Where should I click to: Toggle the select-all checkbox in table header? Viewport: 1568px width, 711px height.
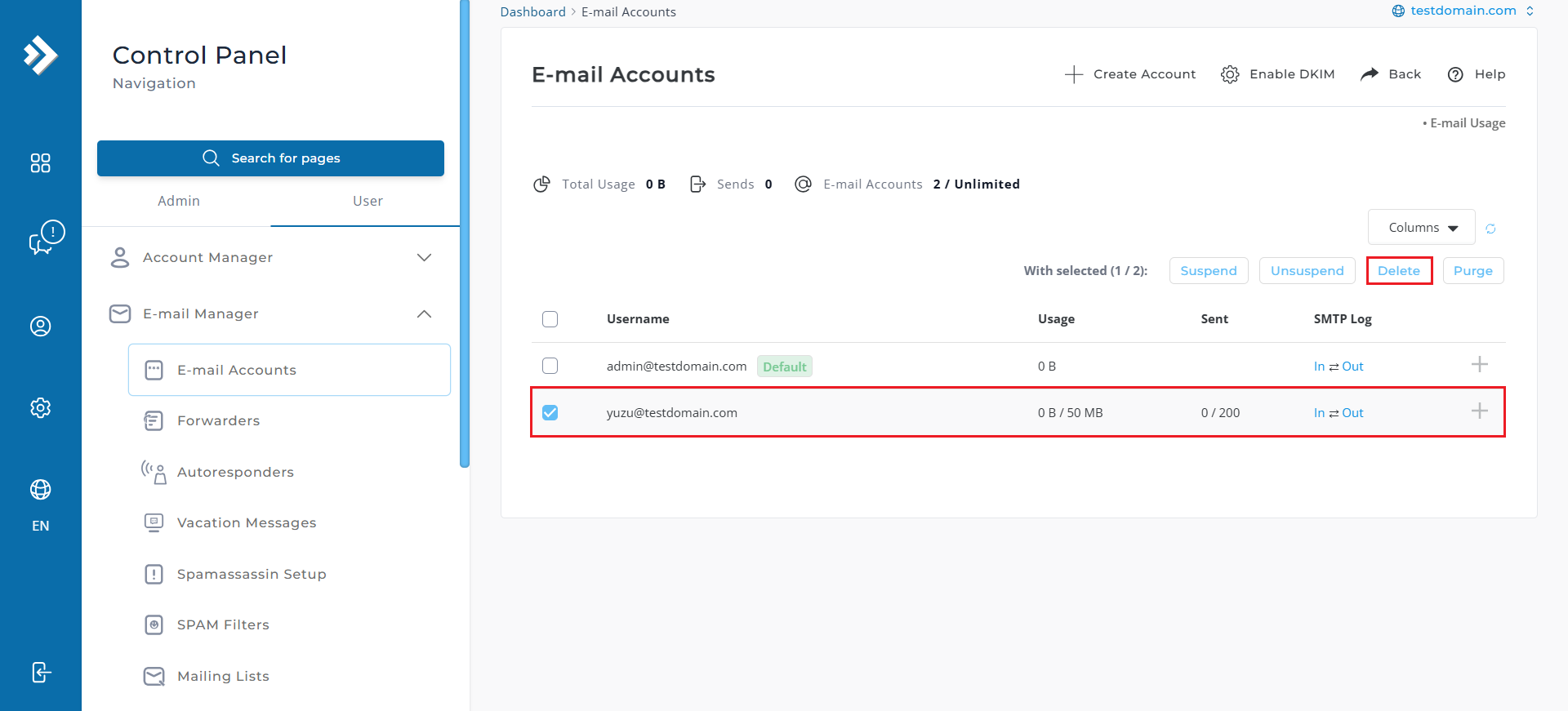point(550,319)
